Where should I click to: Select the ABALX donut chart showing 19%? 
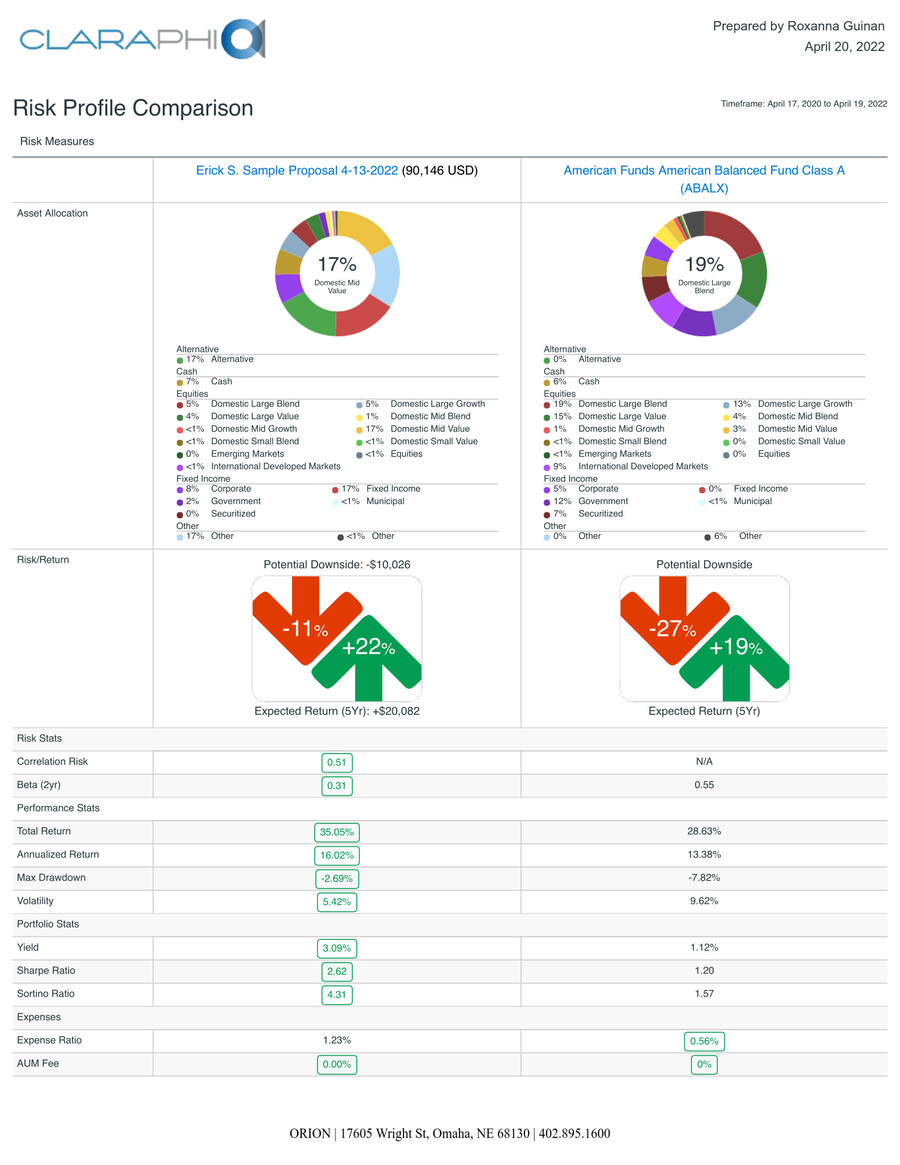704,272
